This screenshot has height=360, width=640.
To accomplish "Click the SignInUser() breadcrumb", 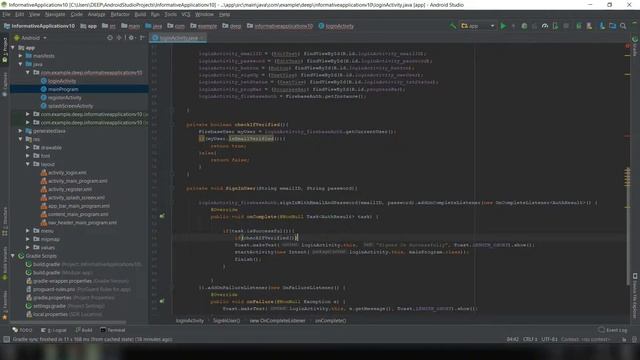I will pyautogui.click(x=227, y=321).
